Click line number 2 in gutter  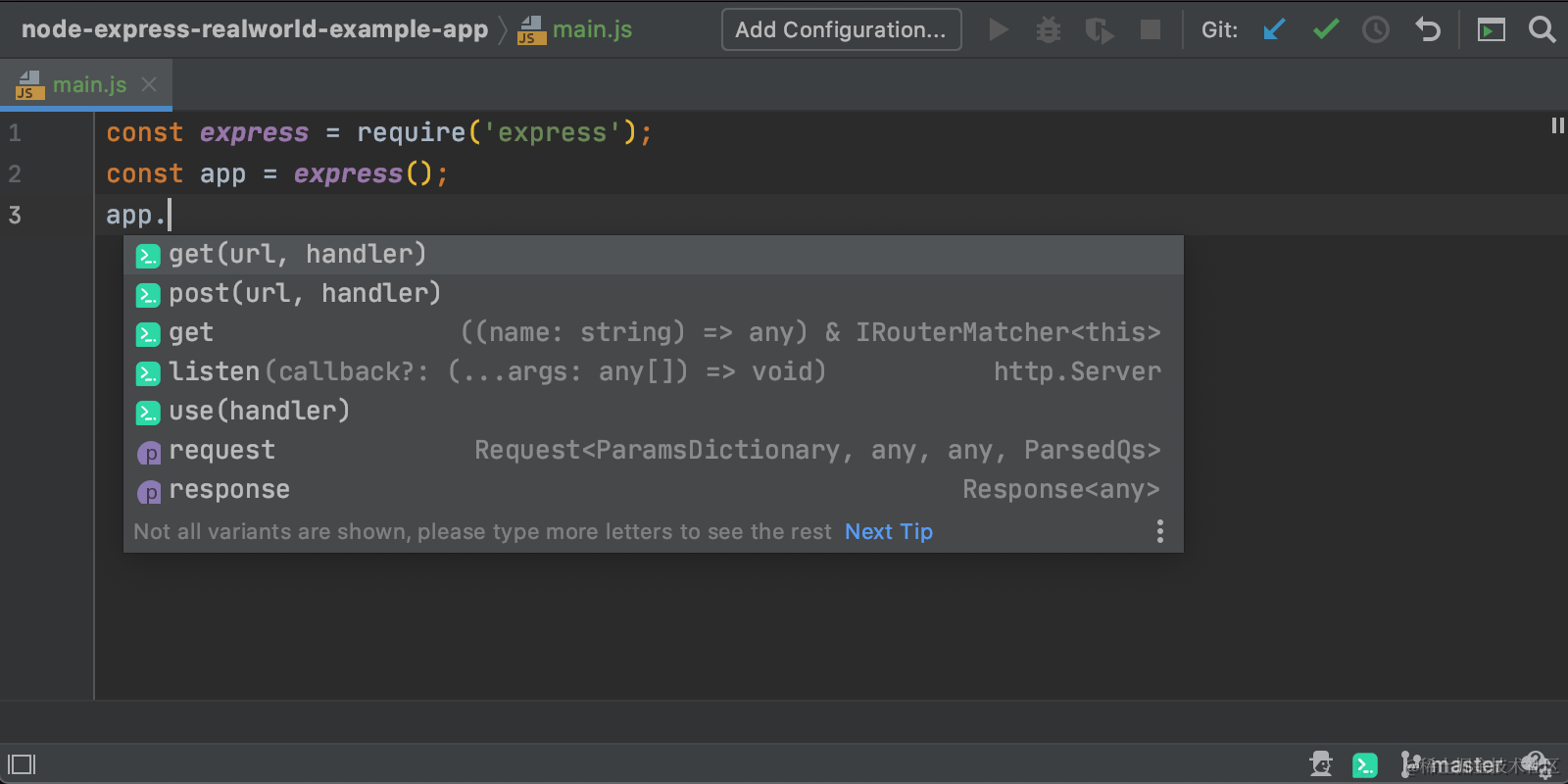[15, 173]
